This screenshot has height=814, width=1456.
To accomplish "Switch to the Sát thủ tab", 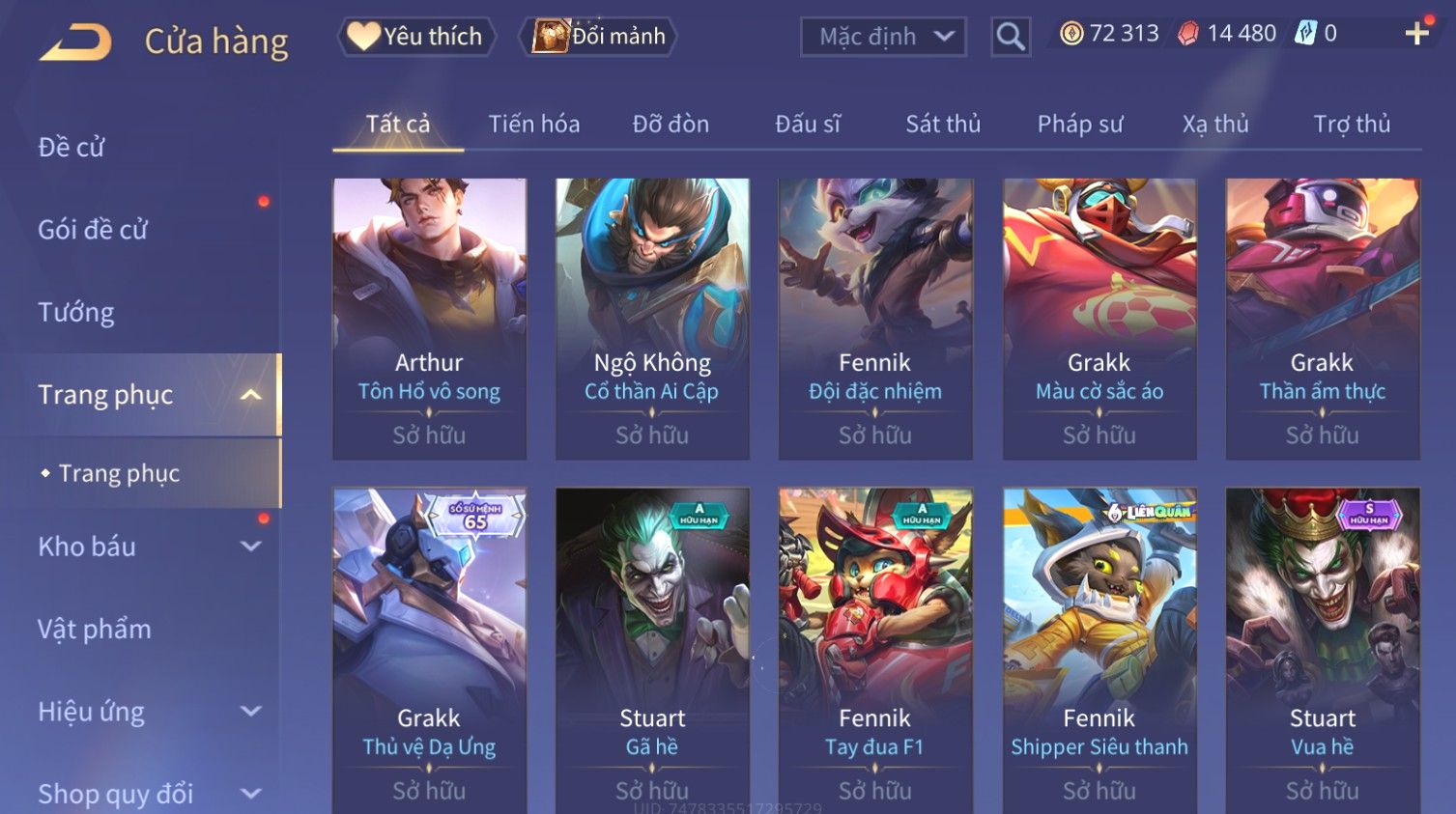I will click(x=943, y=124).
